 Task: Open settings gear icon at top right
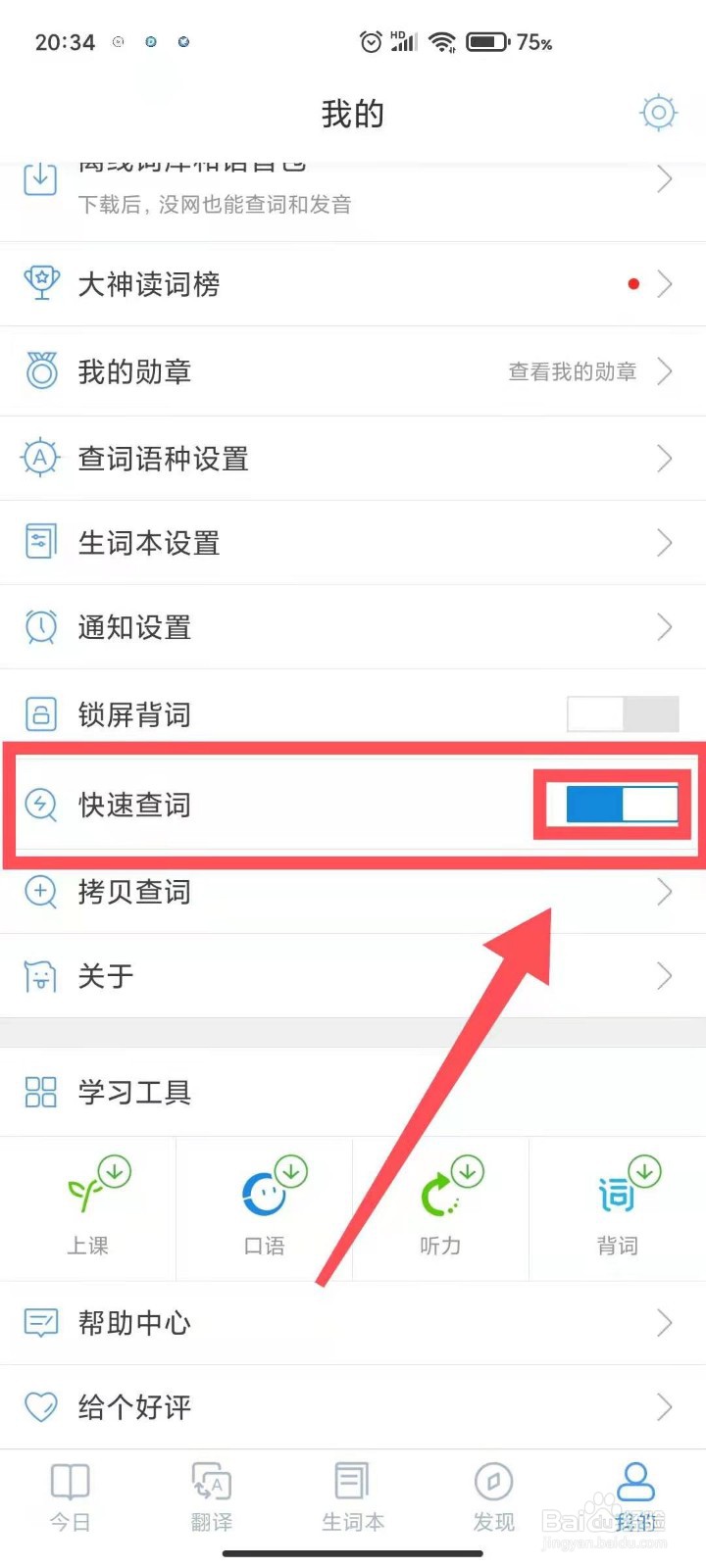pos(658,114)
